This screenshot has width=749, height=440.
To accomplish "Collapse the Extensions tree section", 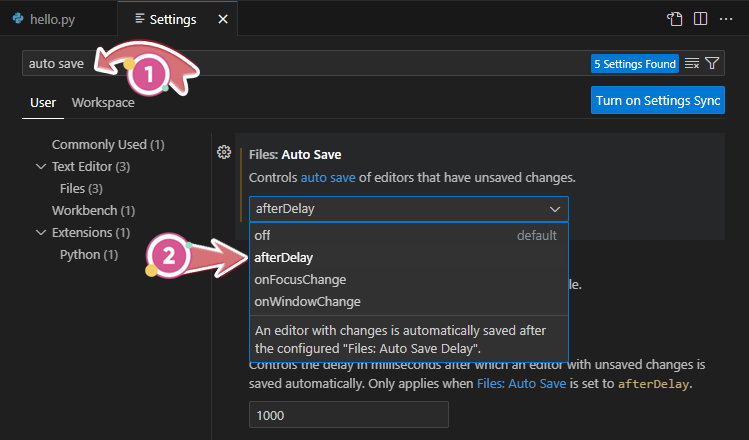I will pos(41,233).
